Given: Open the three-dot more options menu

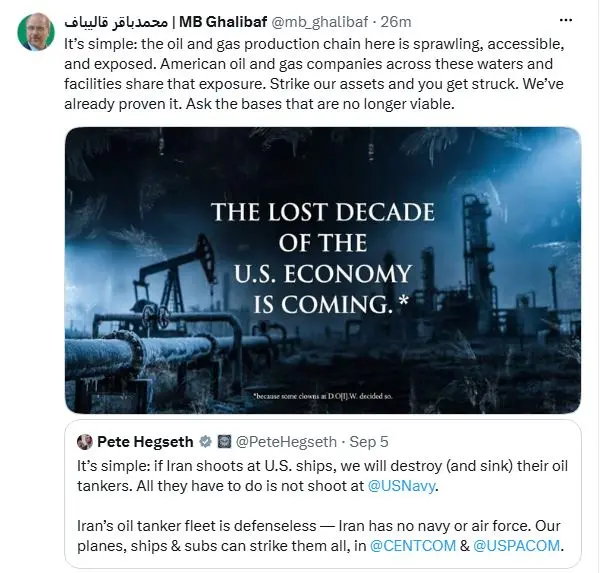Looking at the screenshot, I should click(x=566, y=21).
